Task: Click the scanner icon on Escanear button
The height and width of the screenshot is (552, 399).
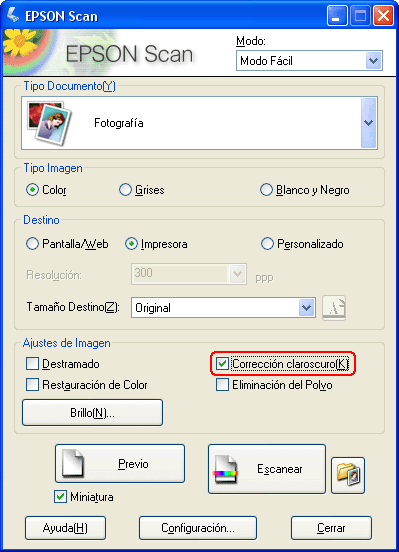Action: pos(225,470)
